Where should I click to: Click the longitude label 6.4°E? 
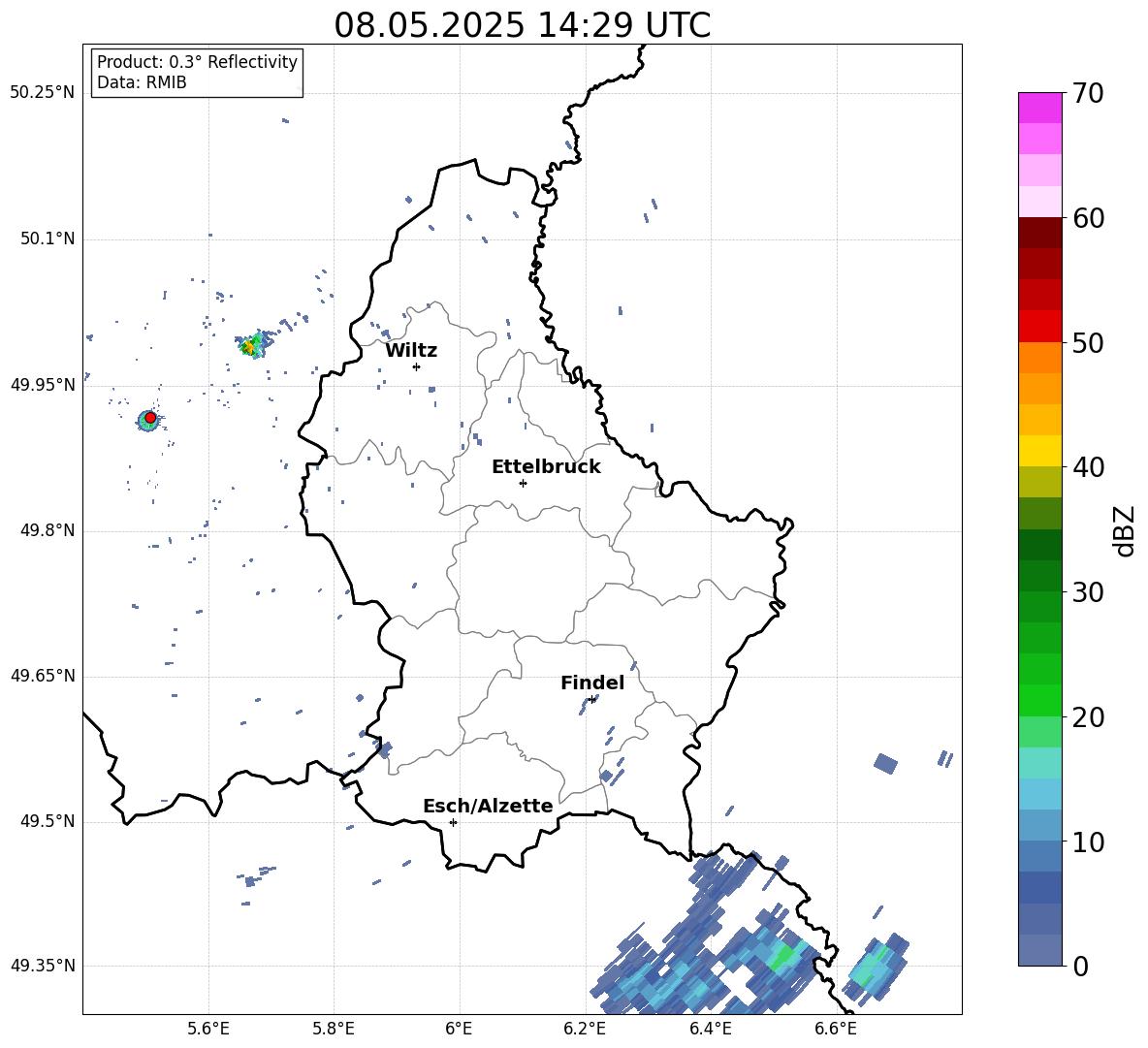click(710, 1029)
